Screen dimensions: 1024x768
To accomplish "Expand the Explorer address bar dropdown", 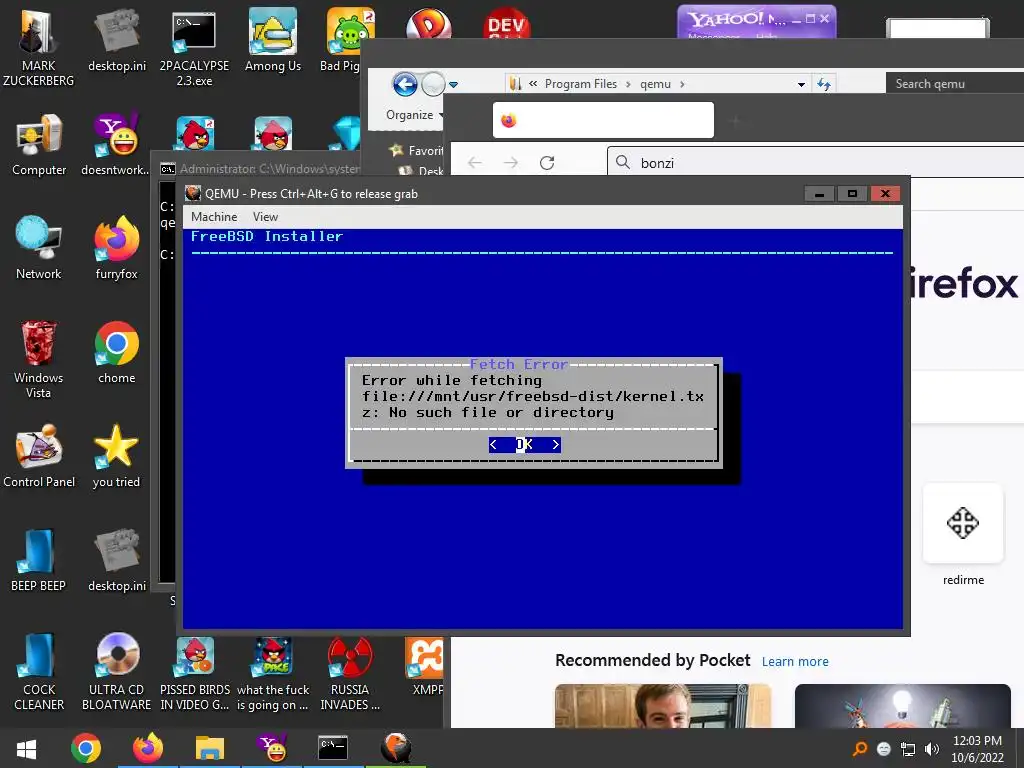I will pyautogui.click(x=801, y=84).
